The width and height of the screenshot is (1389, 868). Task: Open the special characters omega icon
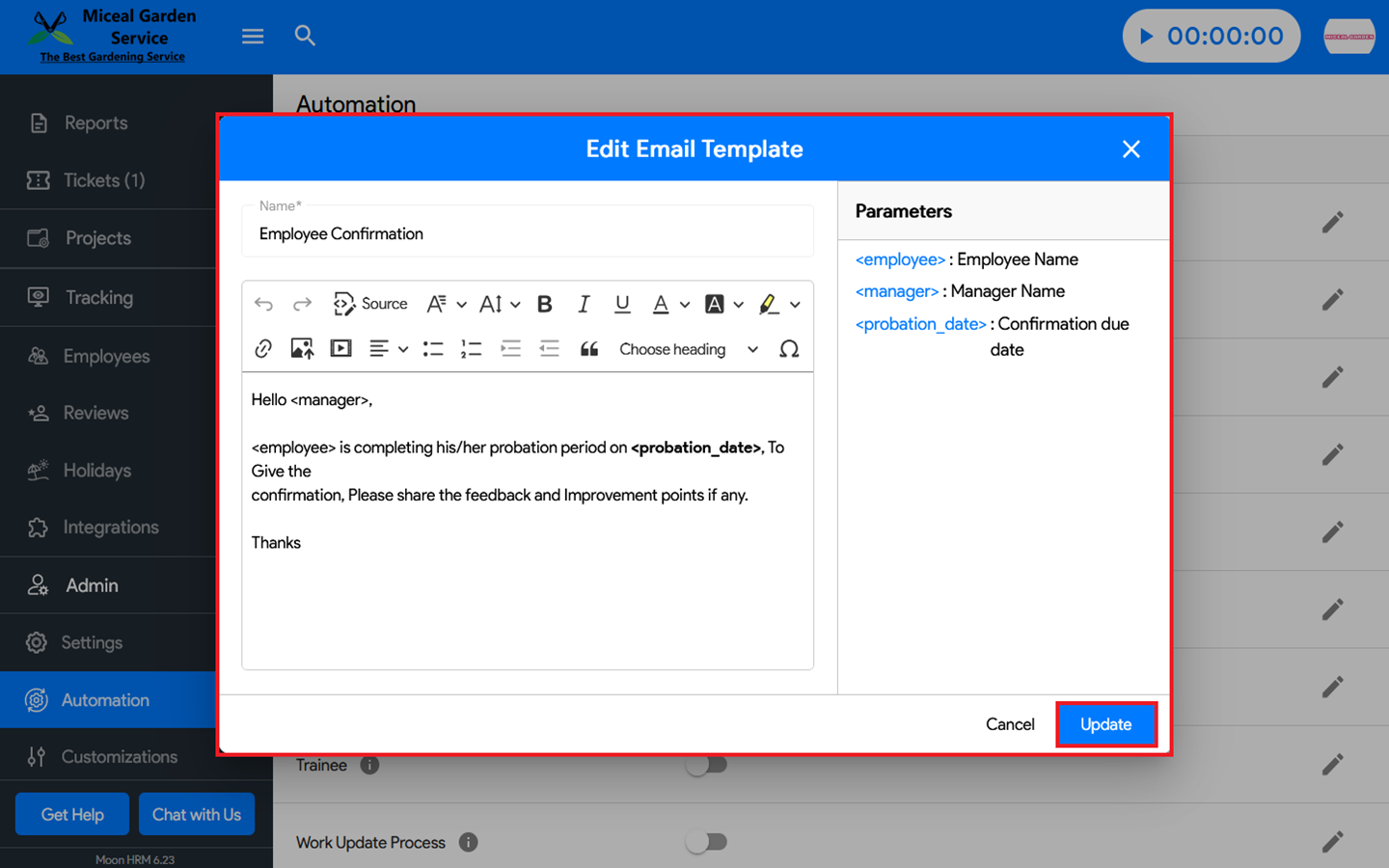[789, 349]
